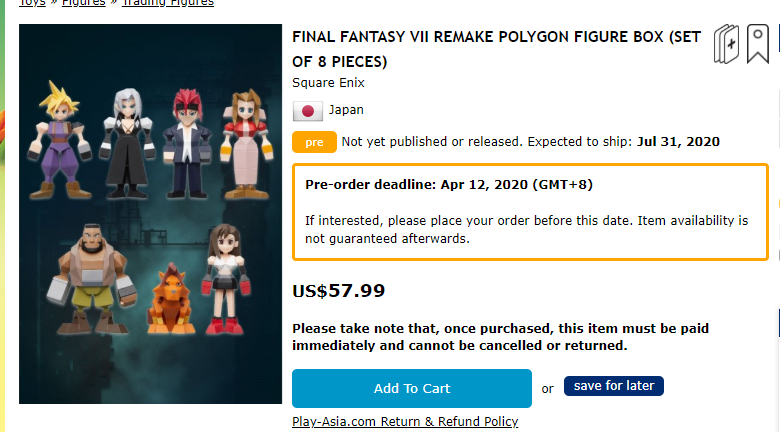This screenshot has width=780, height=432.
Task: Click the orange 'pre' badge
Action: [x=314, y=142]
